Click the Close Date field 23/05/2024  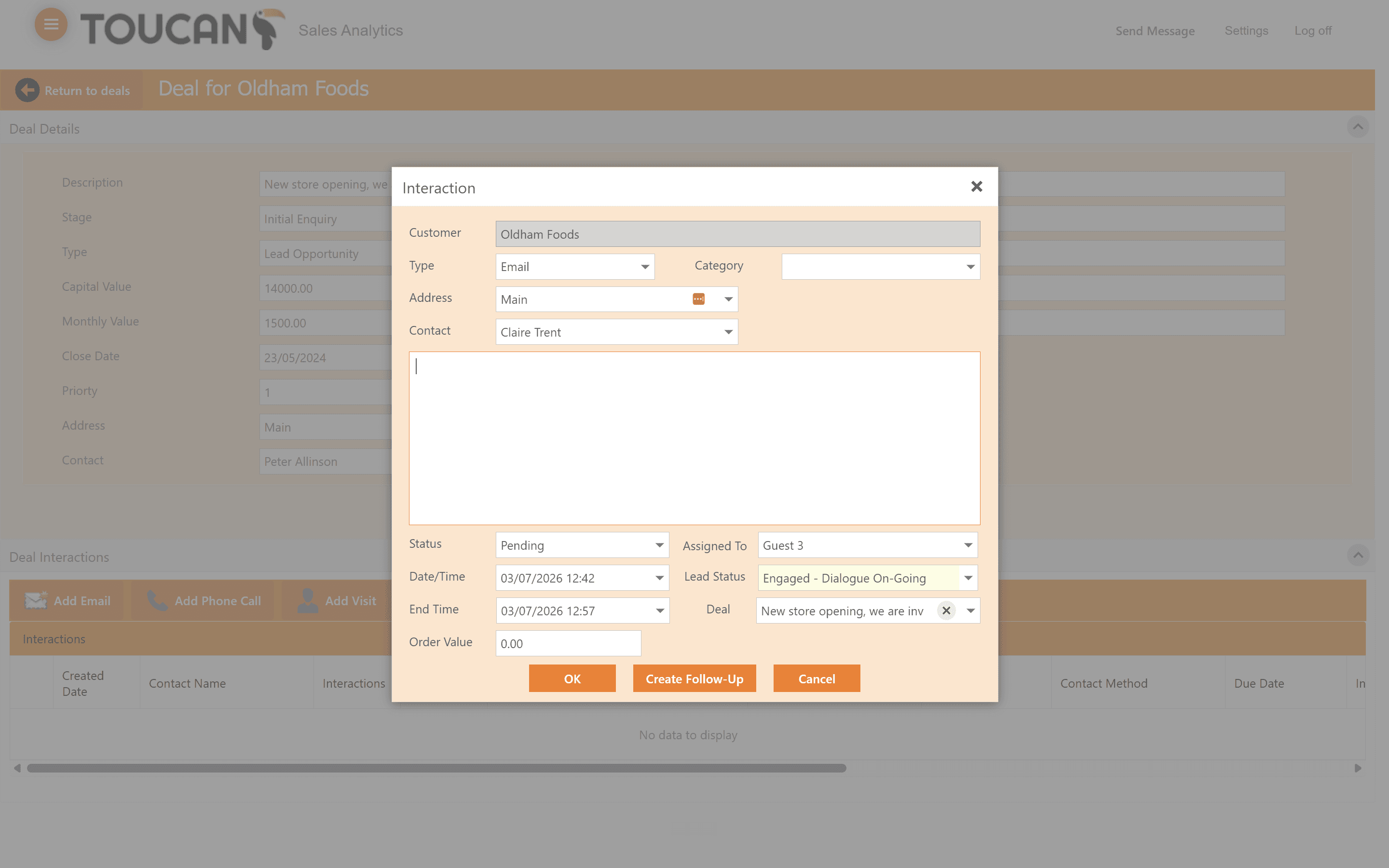point(326,358)
